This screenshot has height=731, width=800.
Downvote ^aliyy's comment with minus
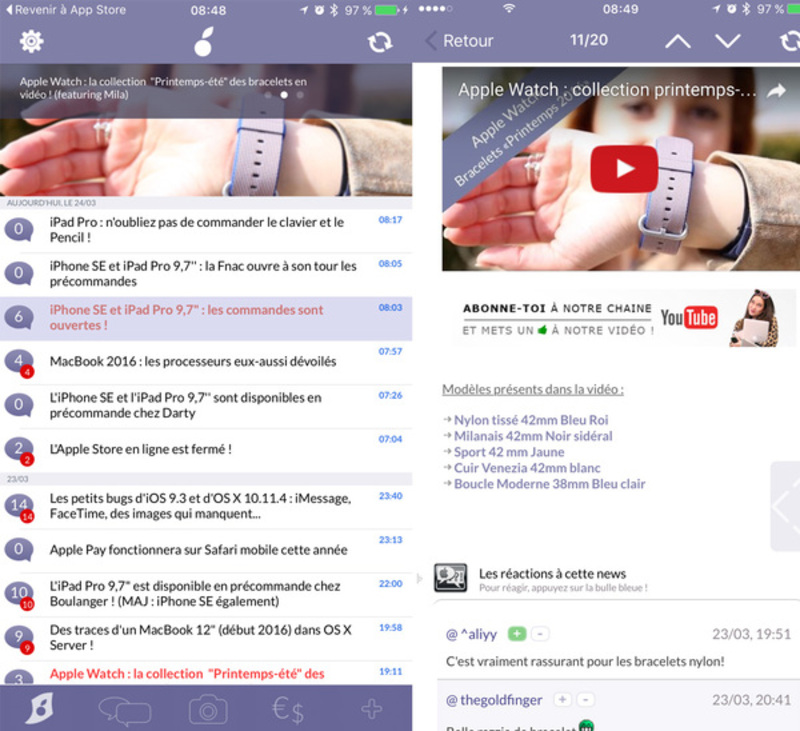click(540, 634)
